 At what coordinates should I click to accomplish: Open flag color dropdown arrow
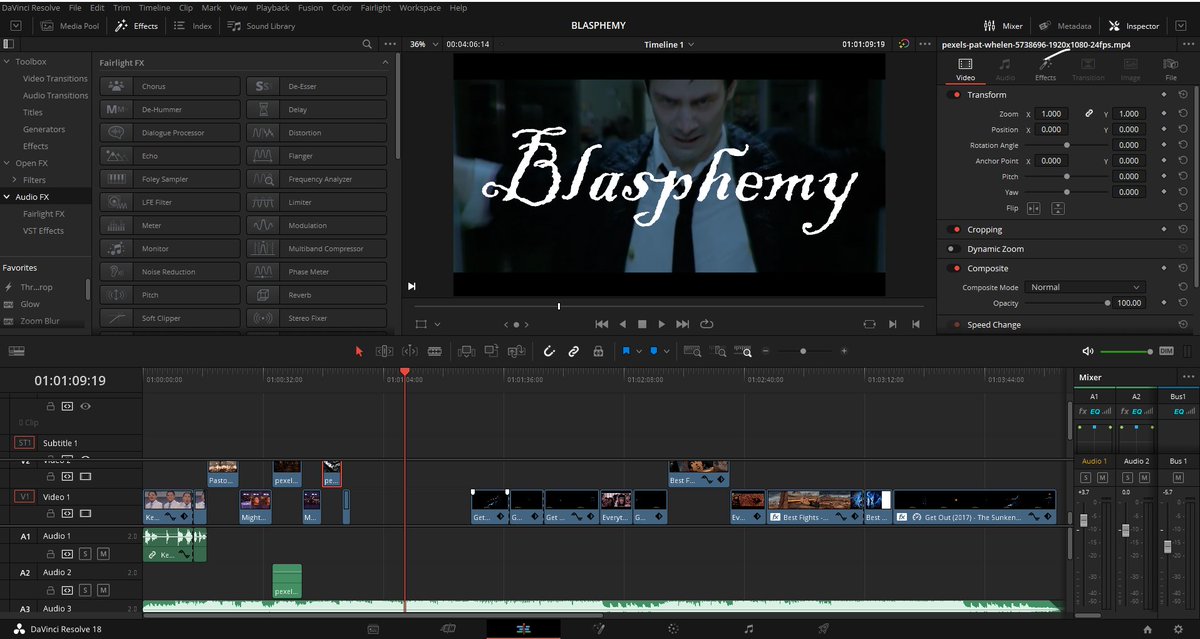click(638, 352)
